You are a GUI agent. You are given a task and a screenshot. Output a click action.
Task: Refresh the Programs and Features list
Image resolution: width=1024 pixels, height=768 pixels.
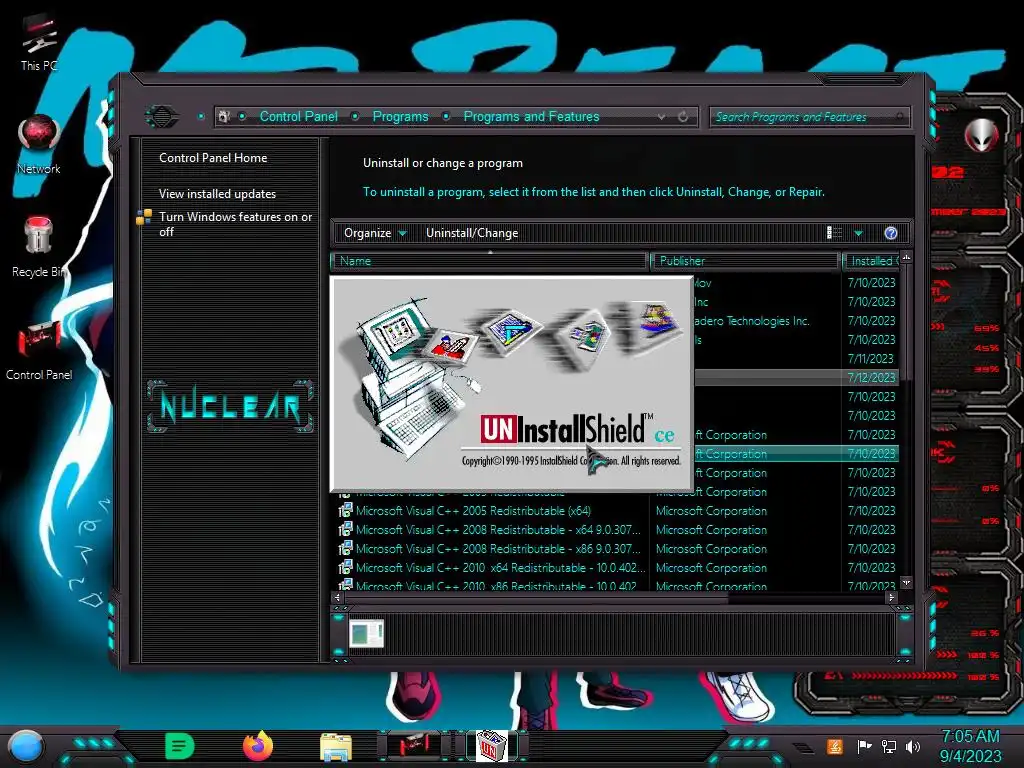tap(683, 117)
